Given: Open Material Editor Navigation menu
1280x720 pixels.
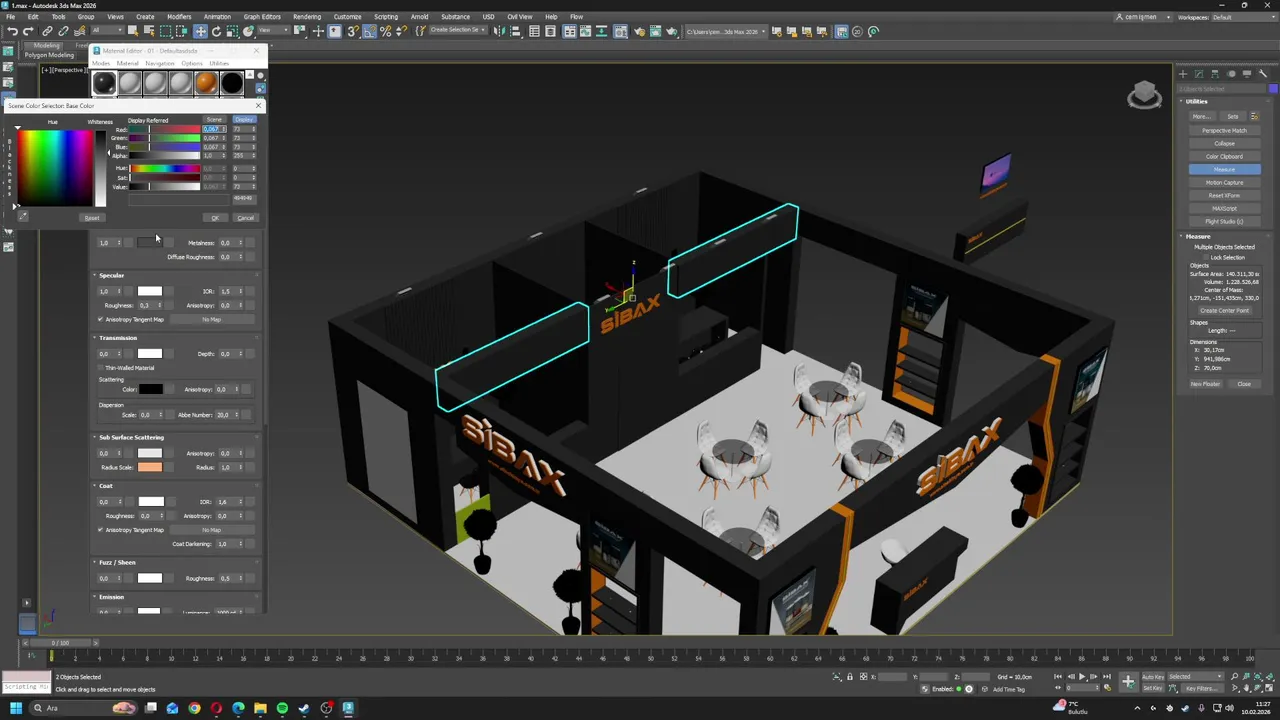Looking at the screenshot, I should (159, 63).
